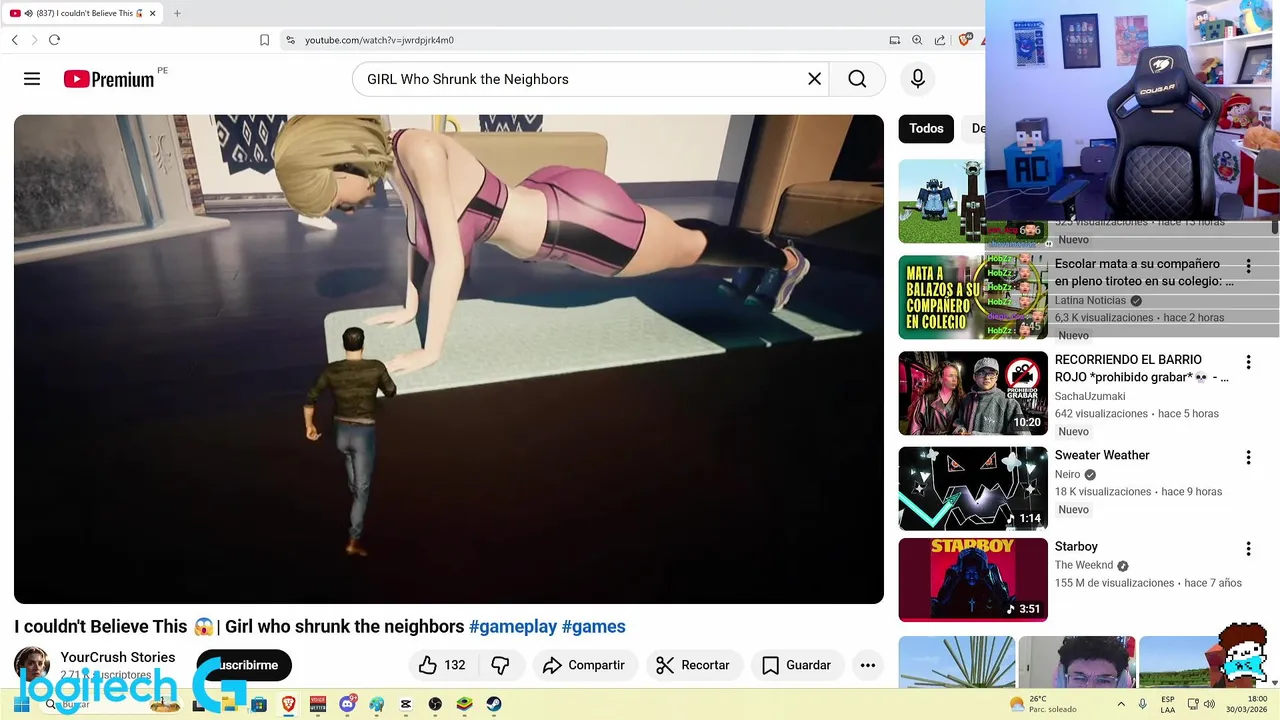Screen dimensions: 1280x720
Task: Select the Todos filter chip
Action: coord(926,128)
